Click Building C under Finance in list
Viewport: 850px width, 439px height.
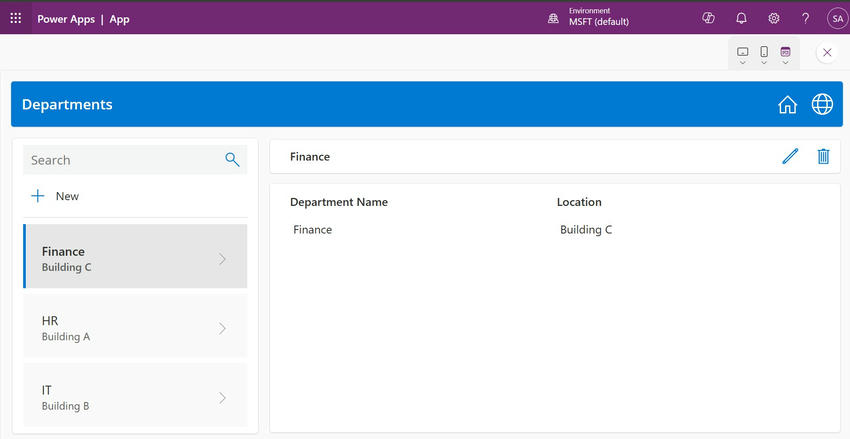(x=67, y=267)
